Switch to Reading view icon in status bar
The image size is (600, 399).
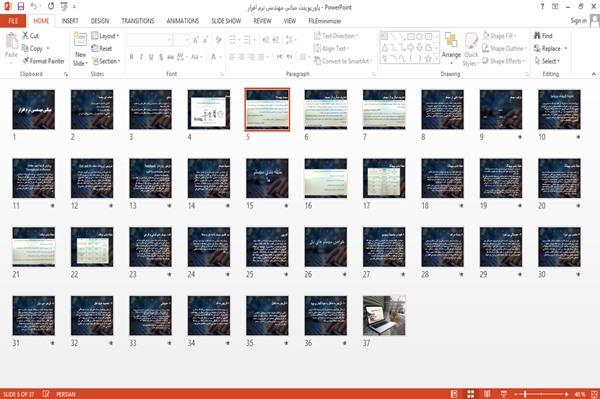pyautogui.click(x=487, y=394)
